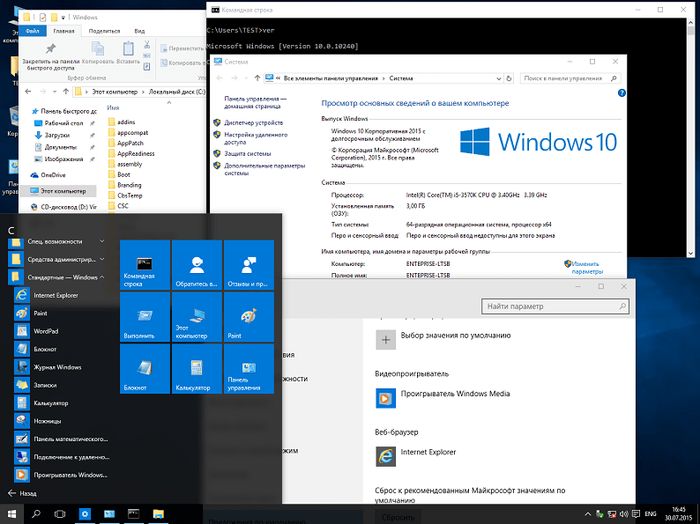Switch to the Вид ribbon tab
The image size is (700, 524).
[138, 31]
